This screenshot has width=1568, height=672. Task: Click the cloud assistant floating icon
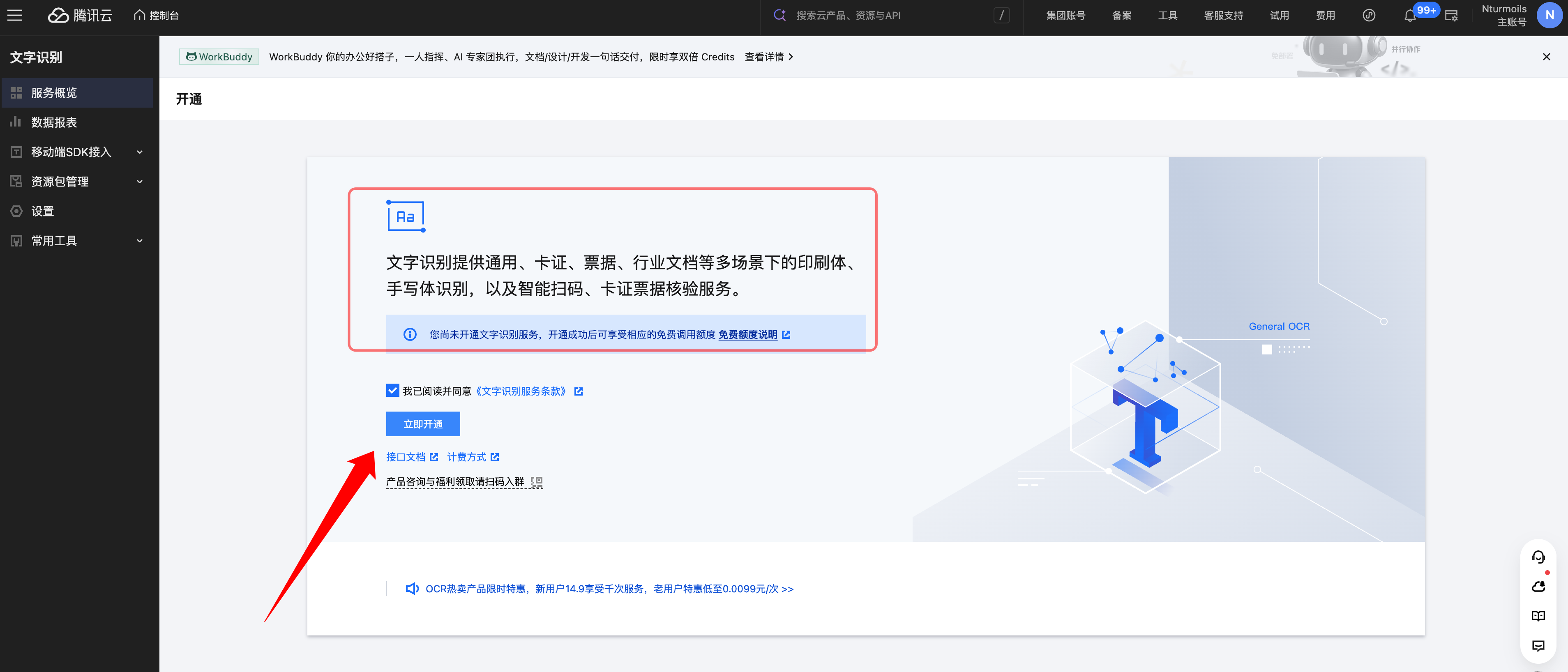(1538, 586)
